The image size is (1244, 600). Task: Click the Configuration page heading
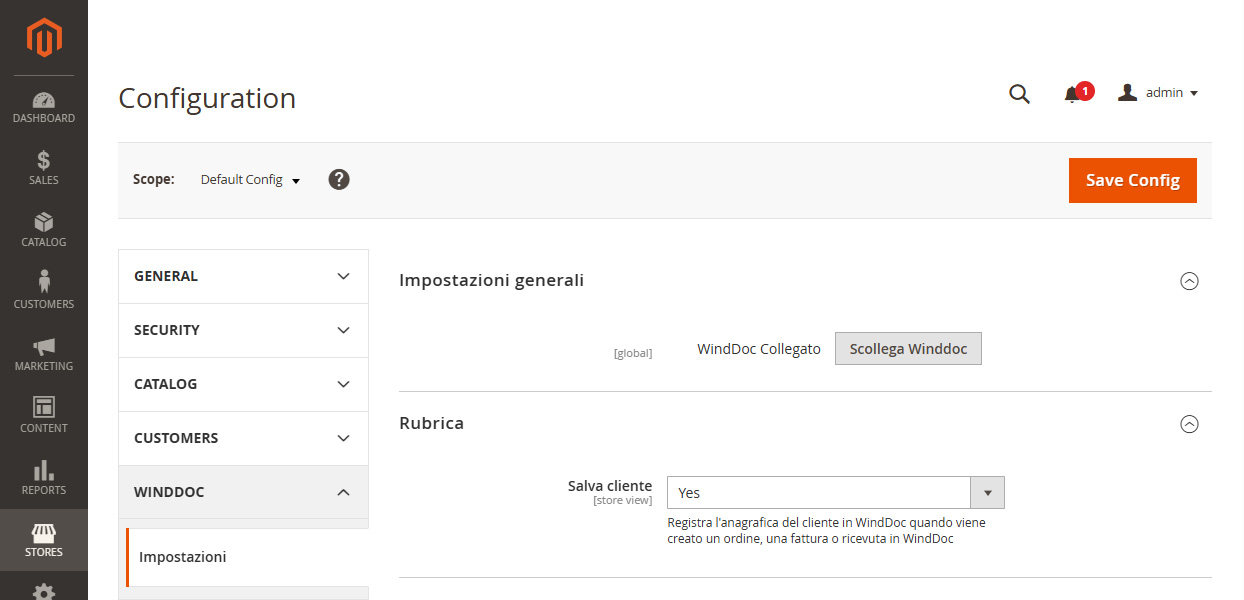point(207,98)
